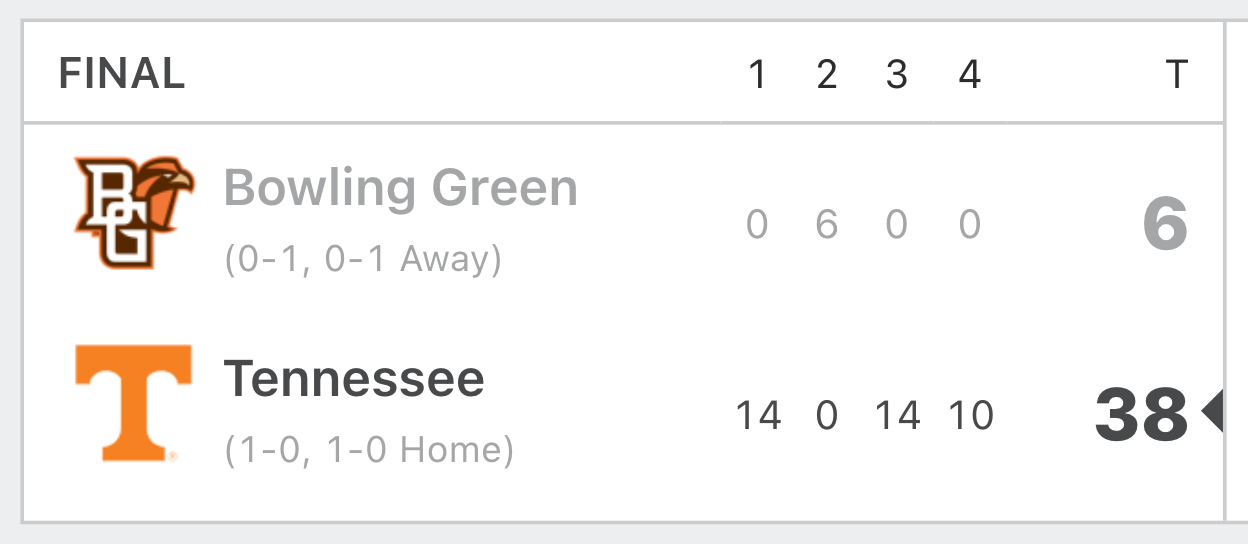Select the third quarter column header
The height and width of the screenshot is (544, 1248).
(897, 74)
